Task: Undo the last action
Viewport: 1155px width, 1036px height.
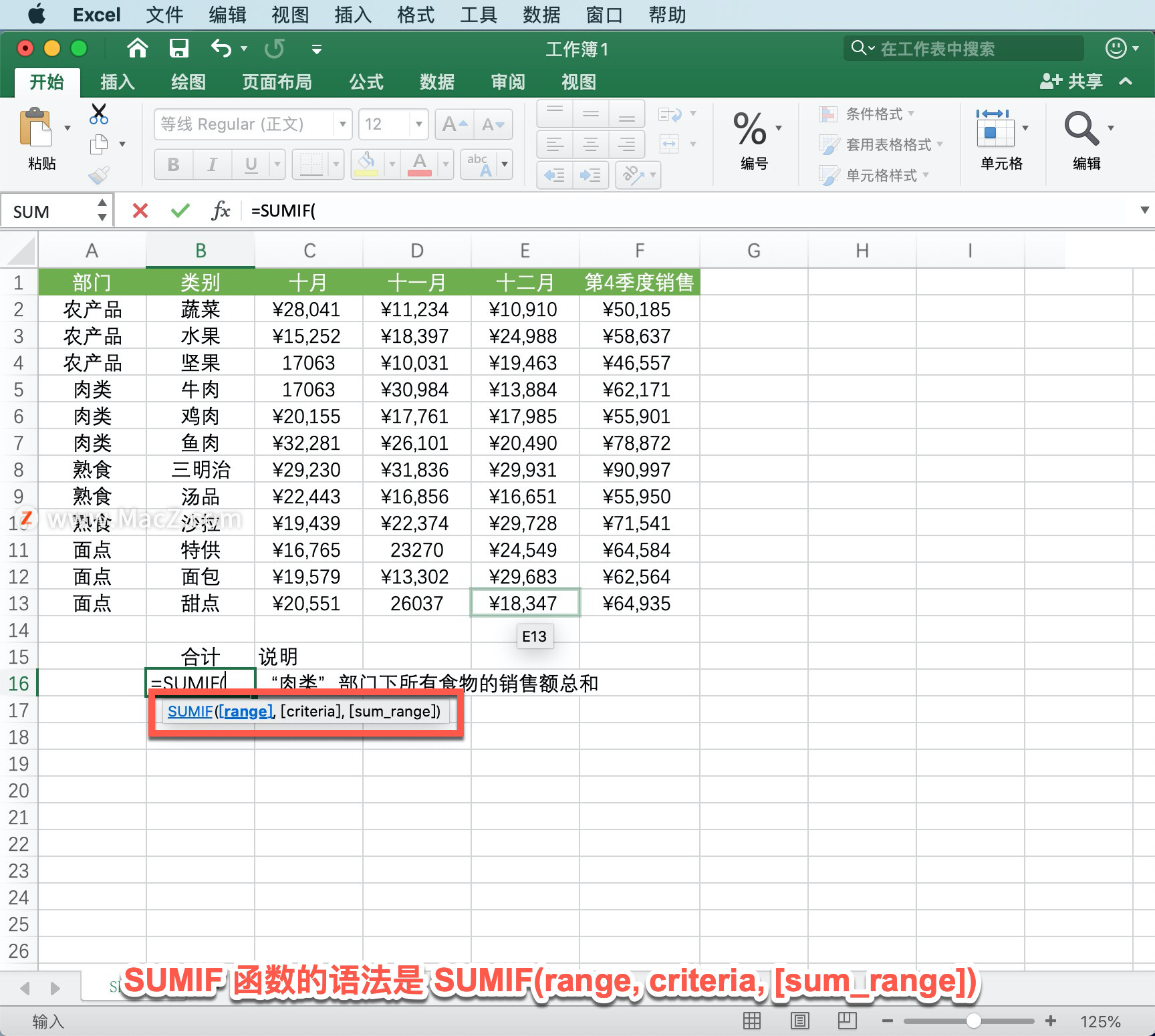Action: tap(221, 48)
